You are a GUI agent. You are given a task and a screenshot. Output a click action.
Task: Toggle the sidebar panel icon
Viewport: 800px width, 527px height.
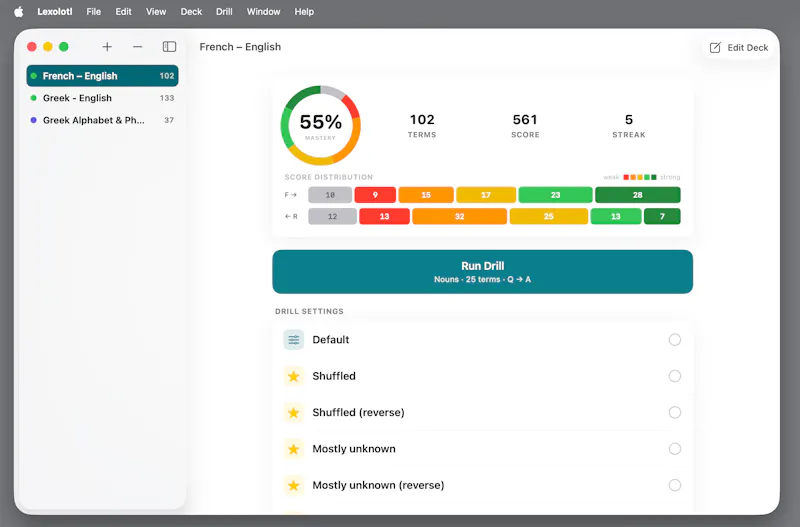(169, 47)
